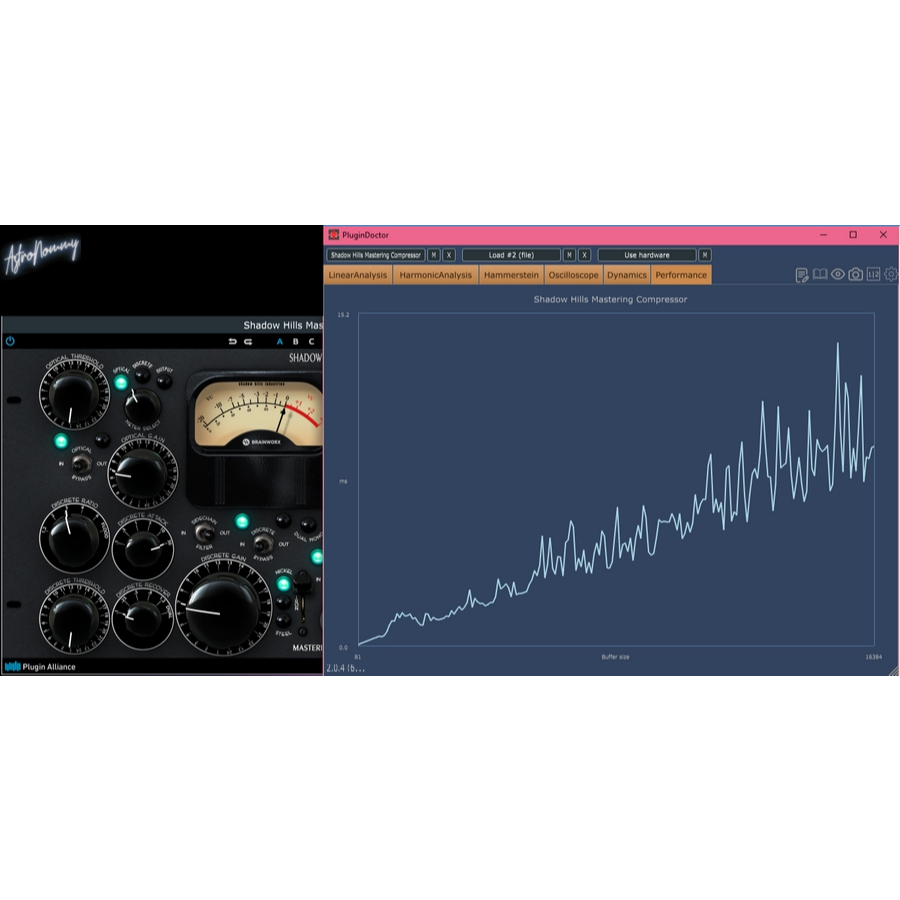
Task: Select preset slot B
Action: (296, 342)
